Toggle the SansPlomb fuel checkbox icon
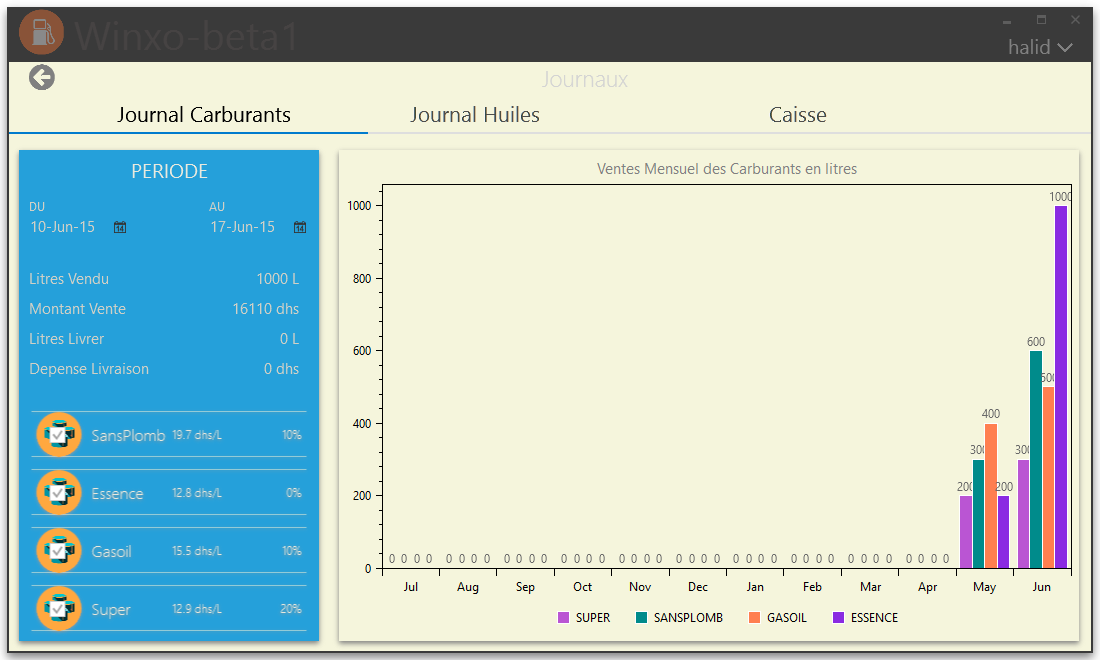1100x660 pixels. click(x=59, y=435)
